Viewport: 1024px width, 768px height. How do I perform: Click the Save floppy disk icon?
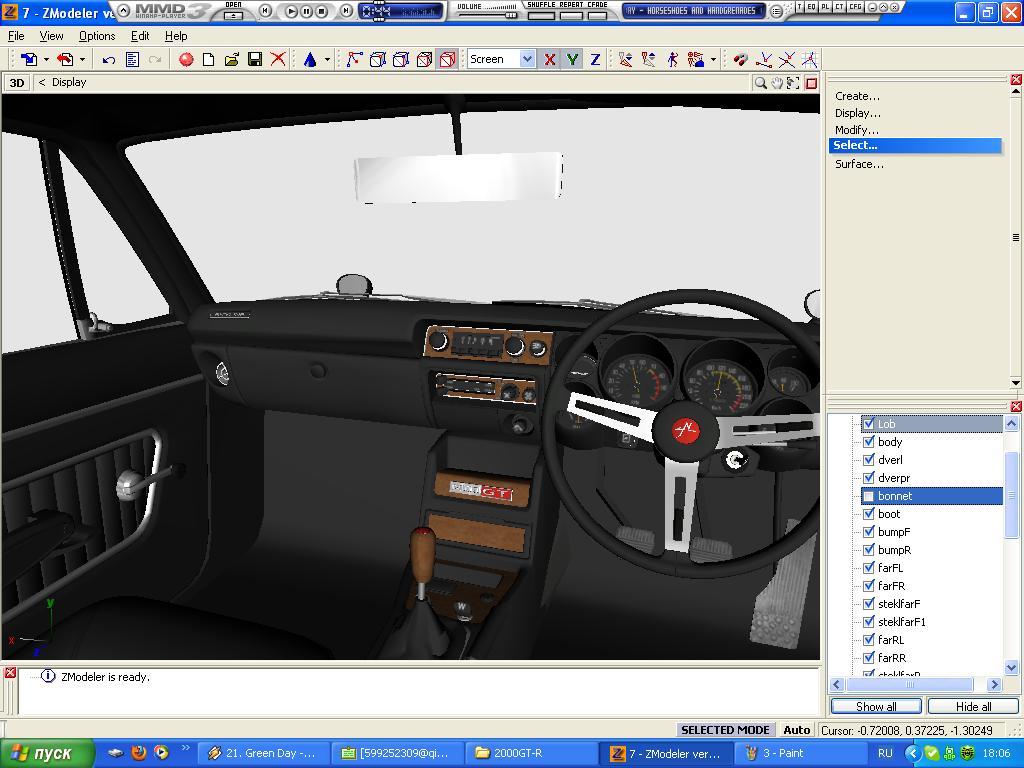pos(255,60)
